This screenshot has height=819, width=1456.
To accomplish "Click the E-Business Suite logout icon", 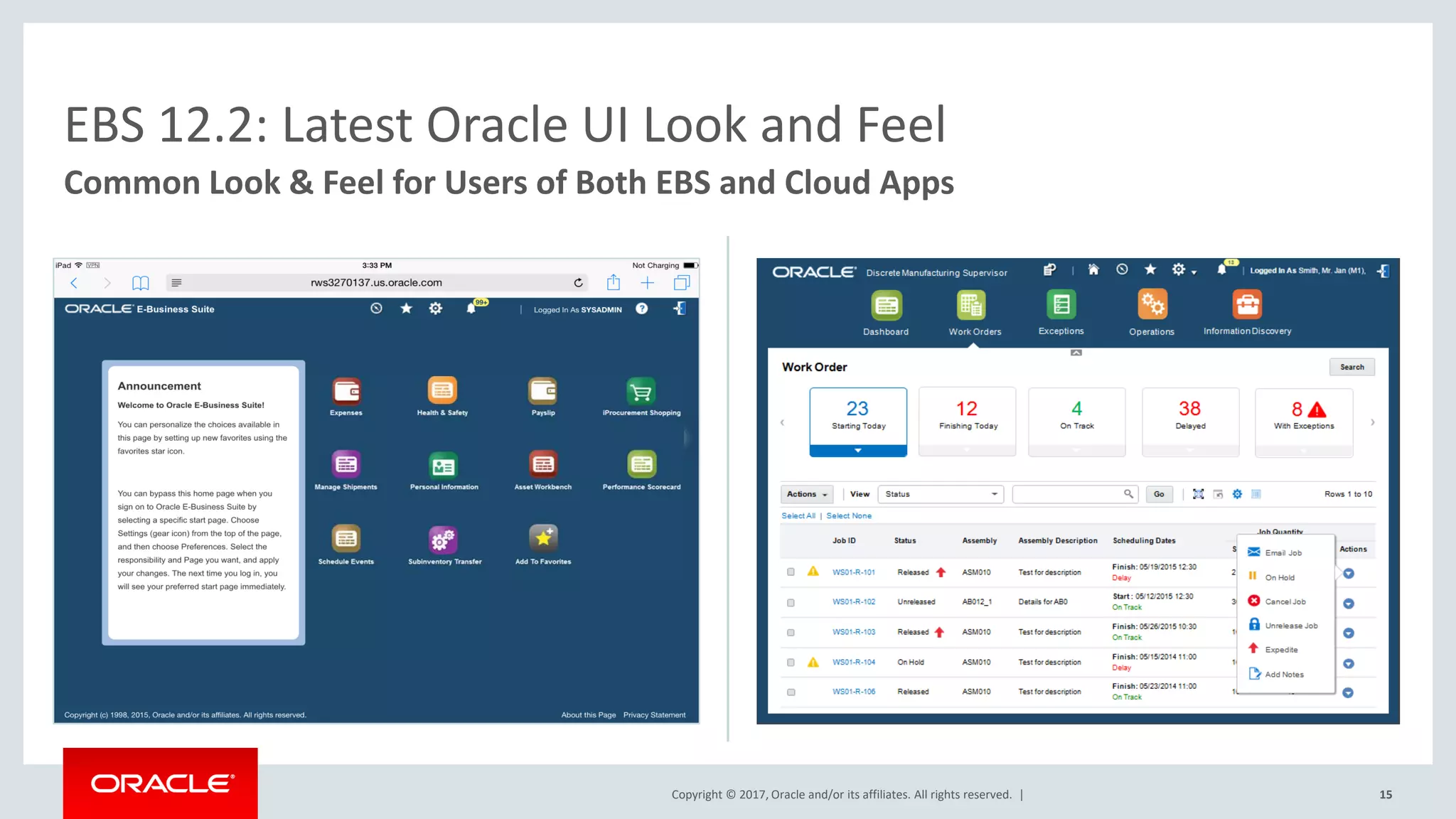I will click(680, 309).
